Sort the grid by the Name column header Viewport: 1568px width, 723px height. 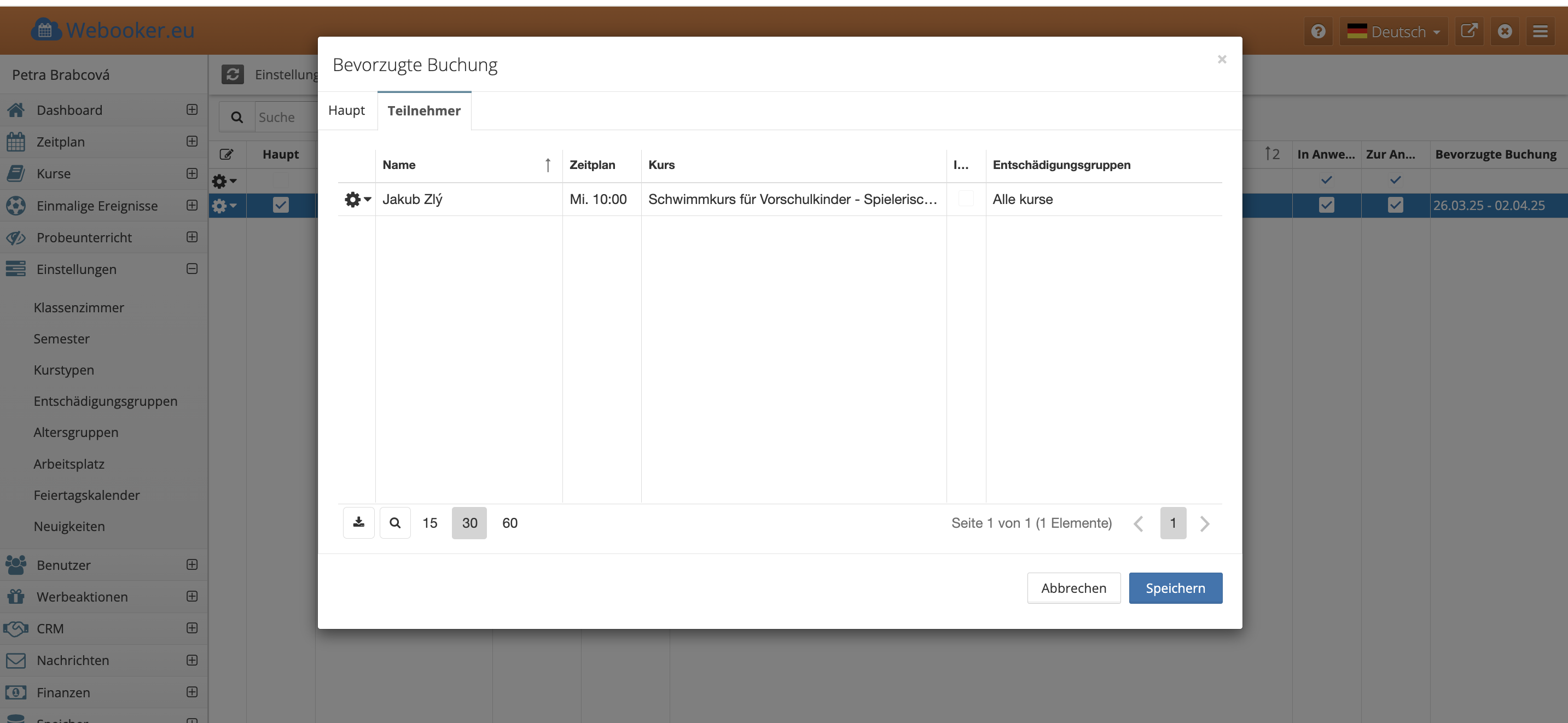[x=399, y=165]
